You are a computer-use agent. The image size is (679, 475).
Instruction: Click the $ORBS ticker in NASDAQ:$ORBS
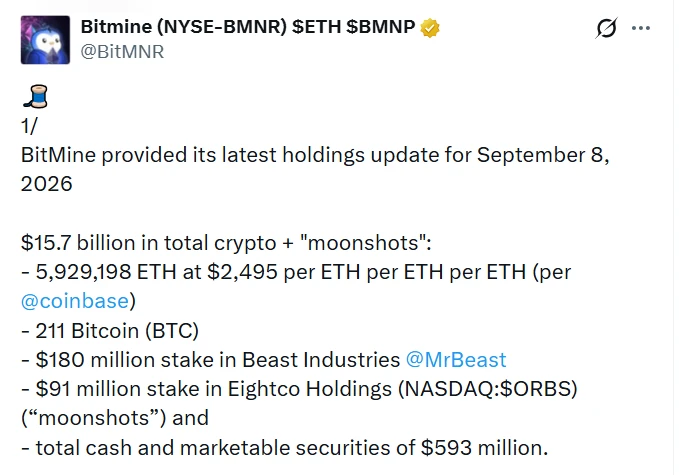tap(535, 389)
